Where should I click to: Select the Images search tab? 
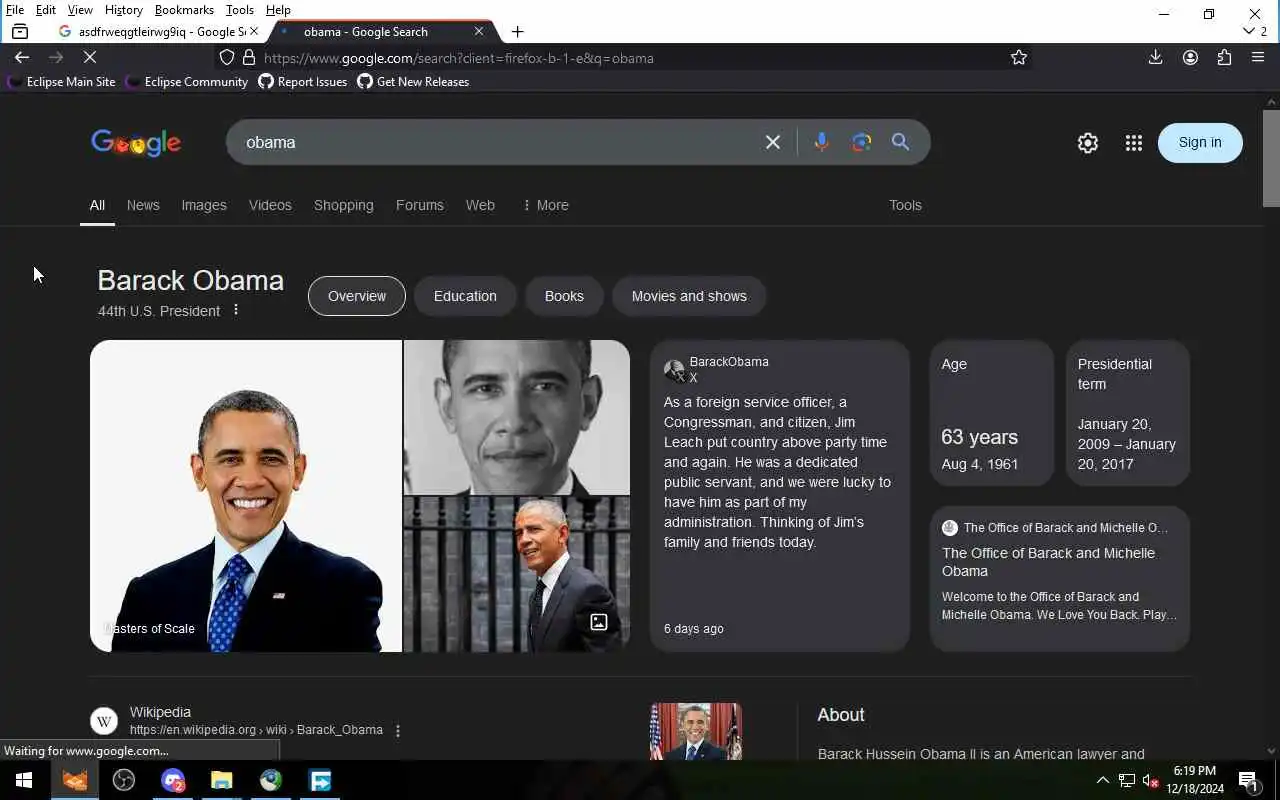coord(204,205)
